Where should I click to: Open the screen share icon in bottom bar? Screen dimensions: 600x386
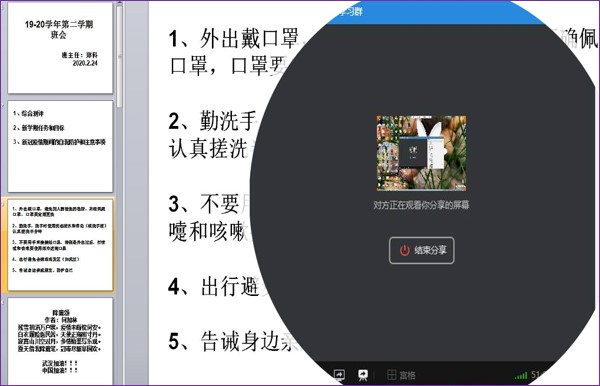339,375
